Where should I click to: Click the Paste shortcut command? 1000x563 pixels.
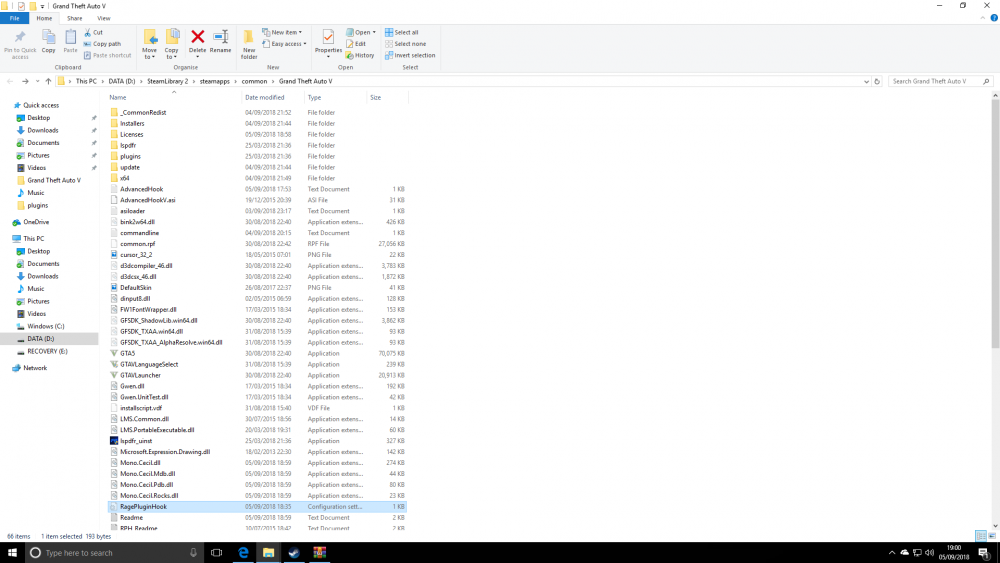(x=107, y=55)
